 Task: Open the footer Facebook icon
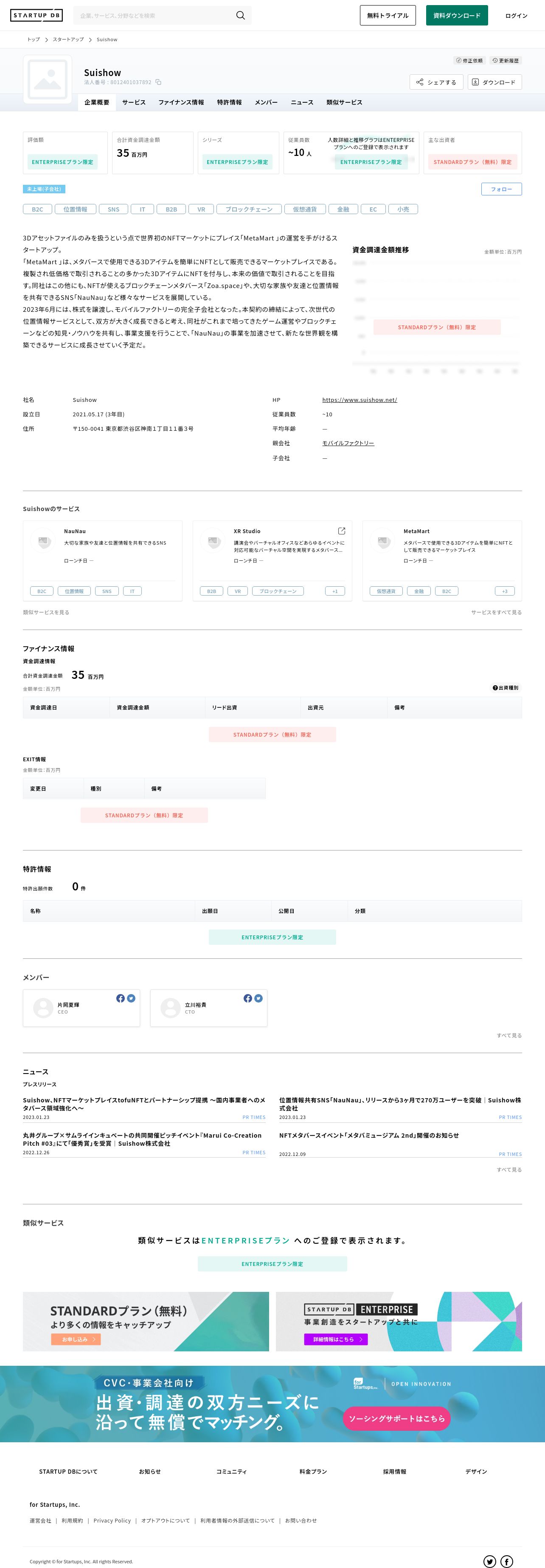tap(507, 1561)
